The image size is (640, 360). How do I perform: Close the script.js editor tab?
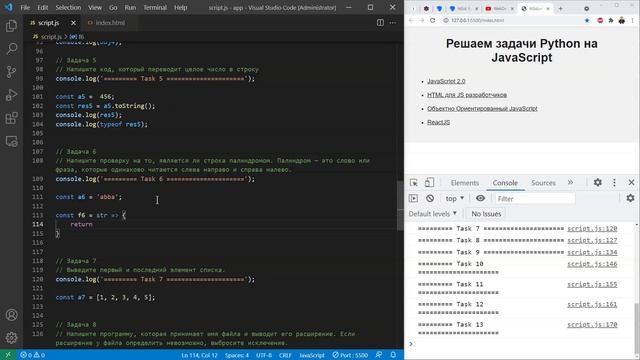[73, 23]
